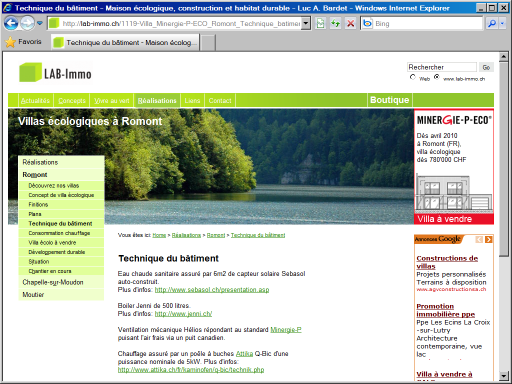Click the Rechercher search input field
The image size is (512, 384).
pos(442,67)
